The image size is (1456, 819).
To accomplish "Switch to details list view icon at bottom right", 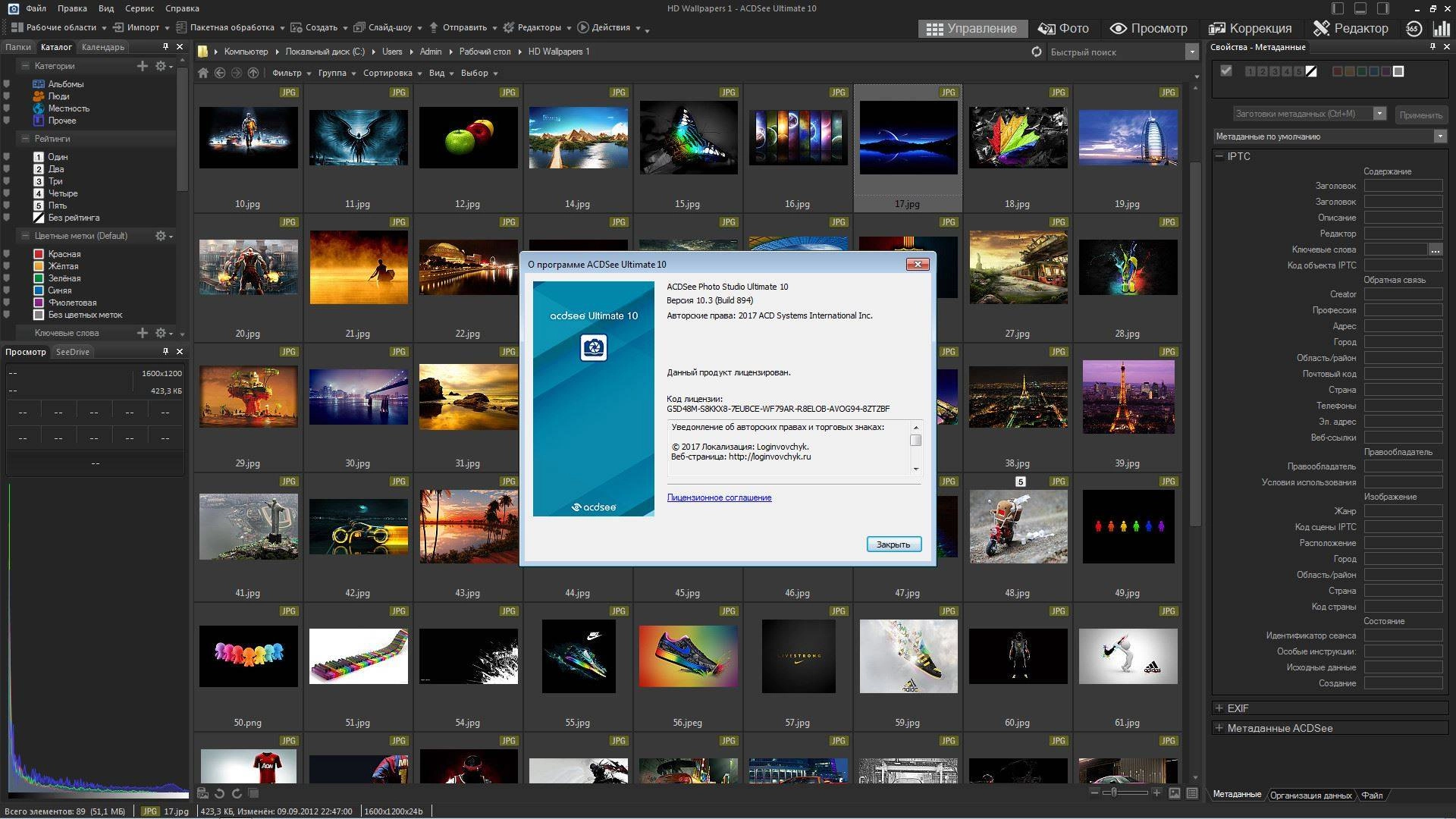I will (1192, 793).
